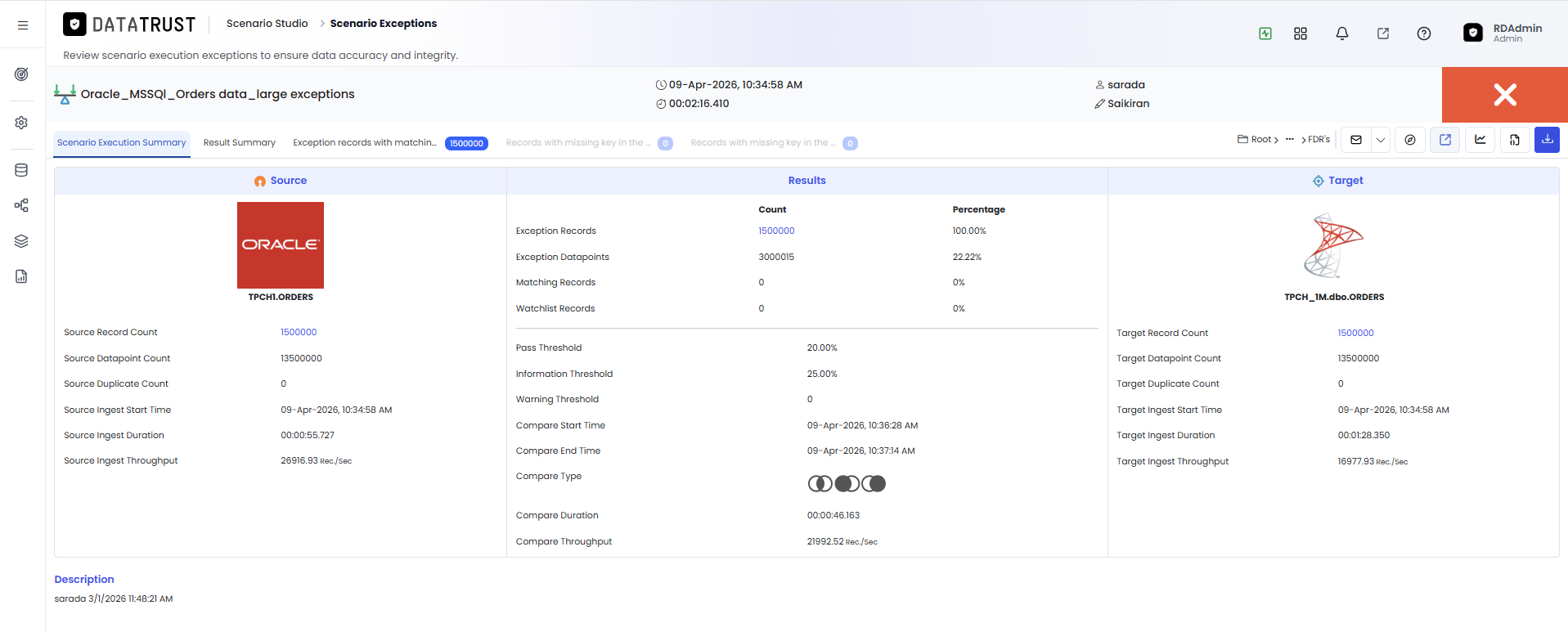
Task: Click the Description heading
Action: coord(84,580)
